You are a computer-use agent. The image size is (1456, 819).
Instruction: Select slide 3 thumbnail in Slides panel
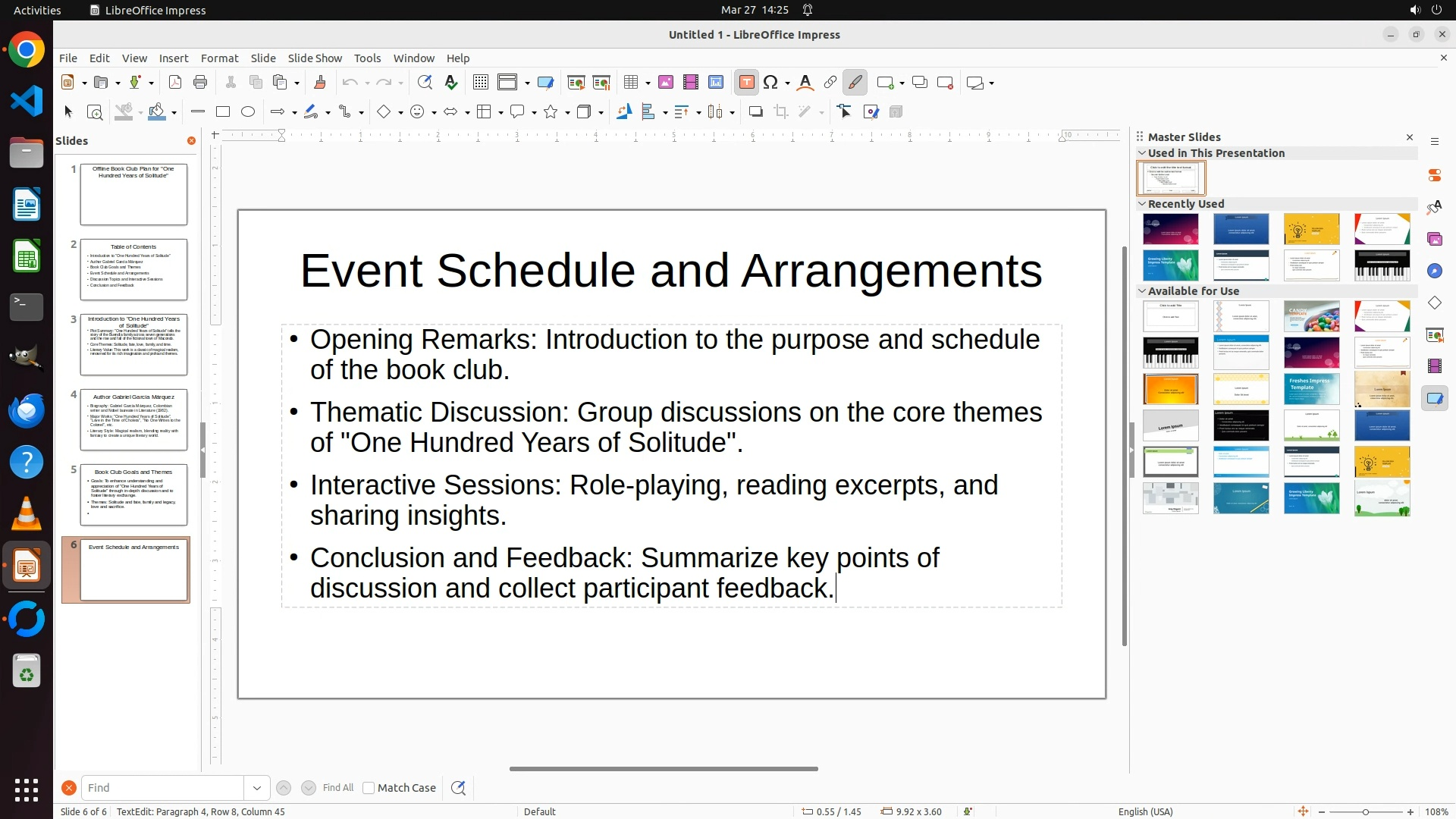(x=133, y=344)
